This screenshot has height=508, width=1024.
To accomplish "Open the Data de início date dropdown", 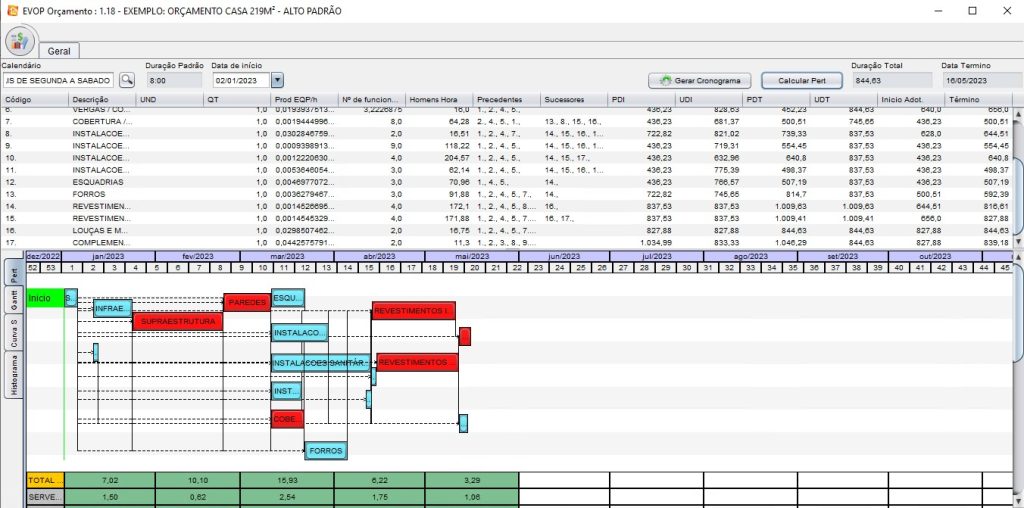I will click(x=277, y=79).
